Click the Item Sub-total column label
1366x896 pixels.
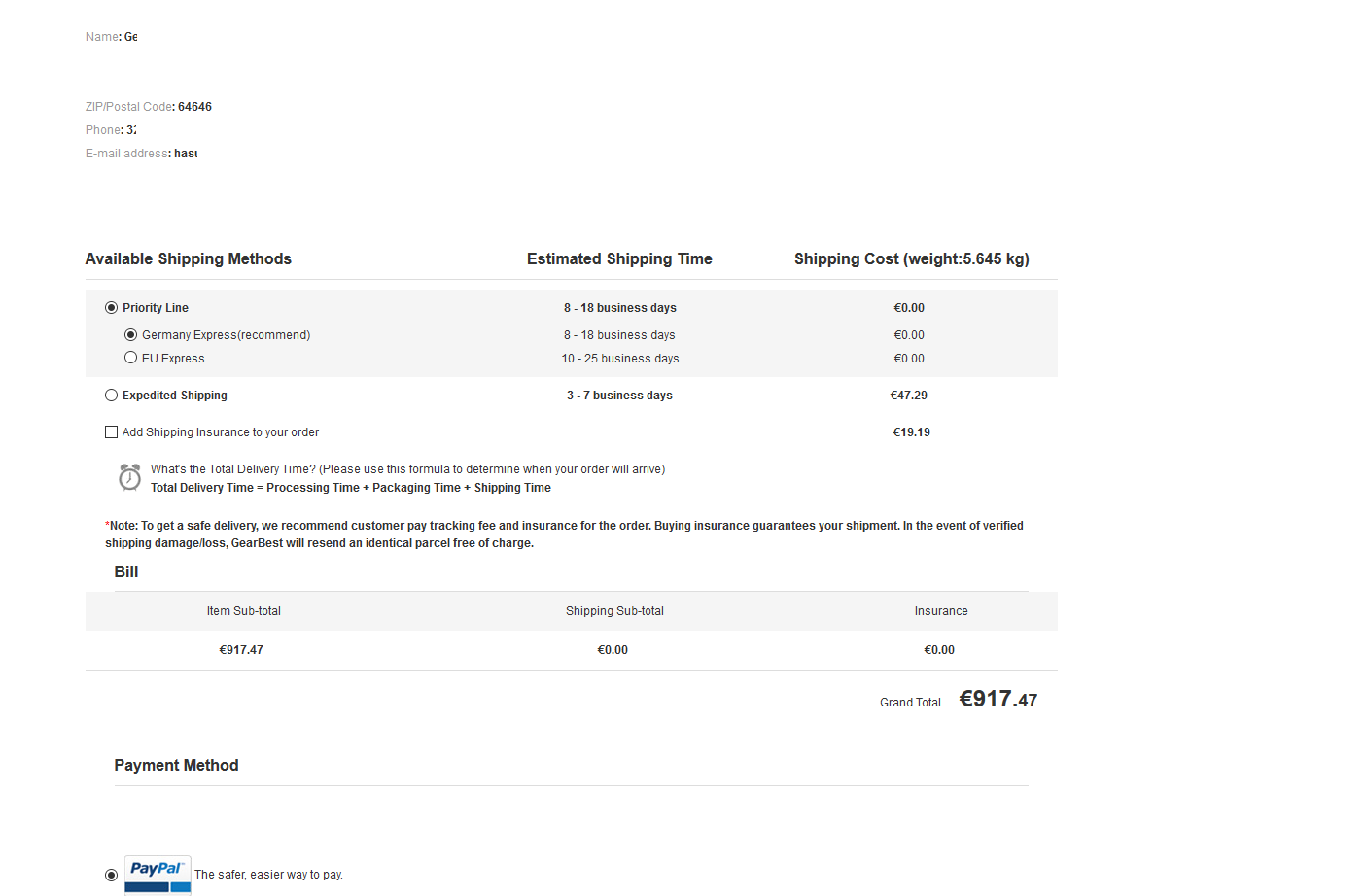pos(243,611)
